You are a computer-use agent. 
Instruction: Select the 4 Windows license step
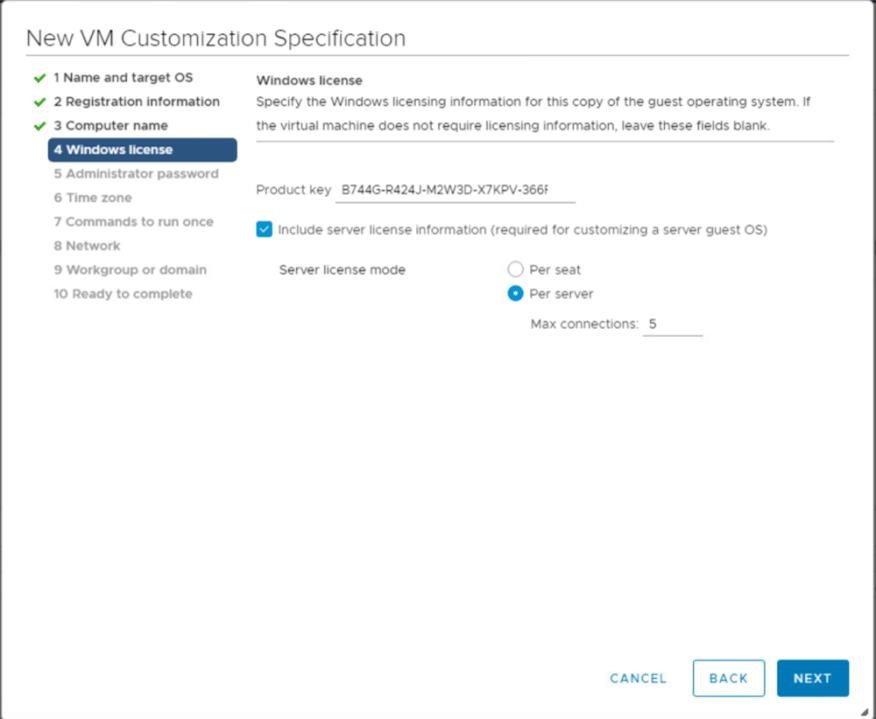(x=142, y=150)
